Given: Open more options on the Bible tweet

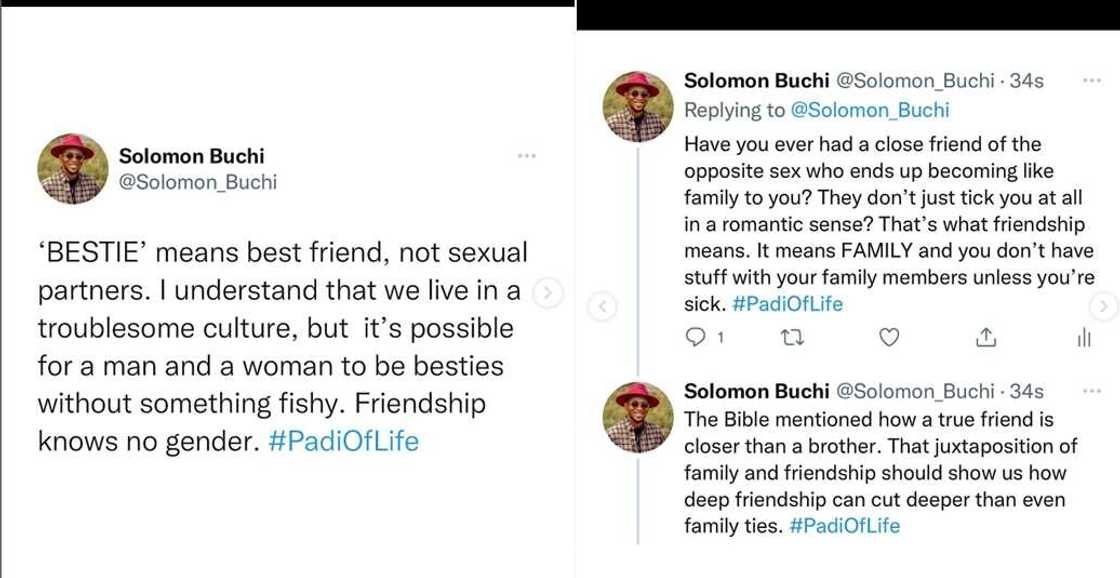Looking at the screenshot, I should 1091,390.
